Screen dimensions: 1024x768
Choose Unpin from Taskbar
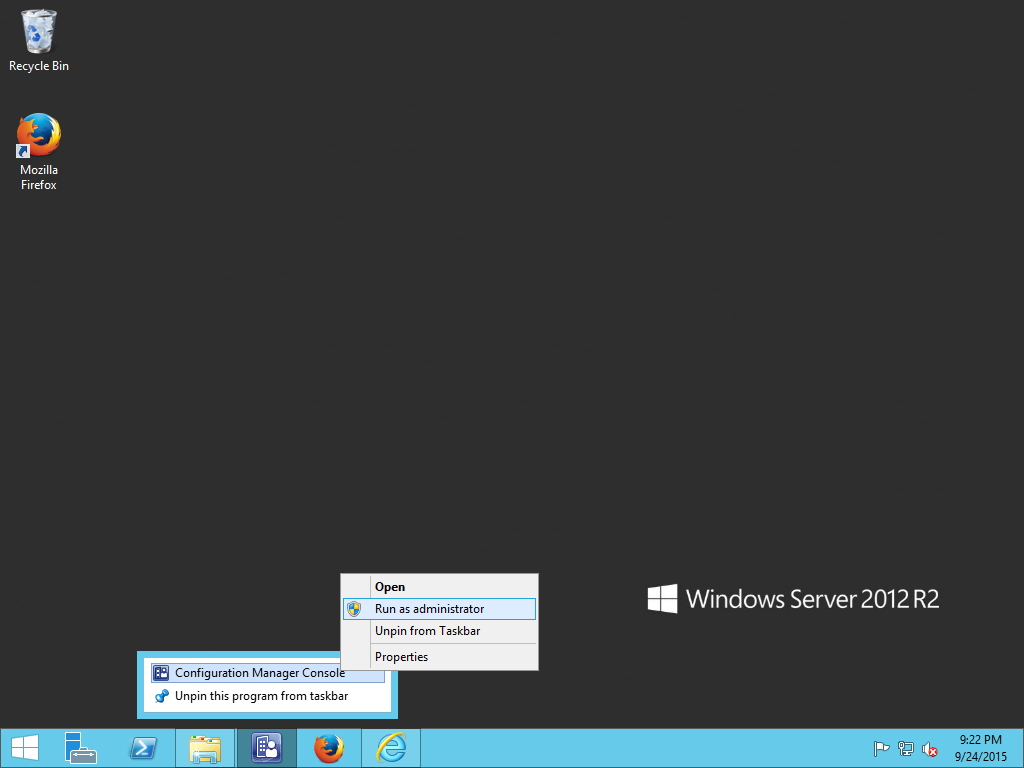point(439,631)
